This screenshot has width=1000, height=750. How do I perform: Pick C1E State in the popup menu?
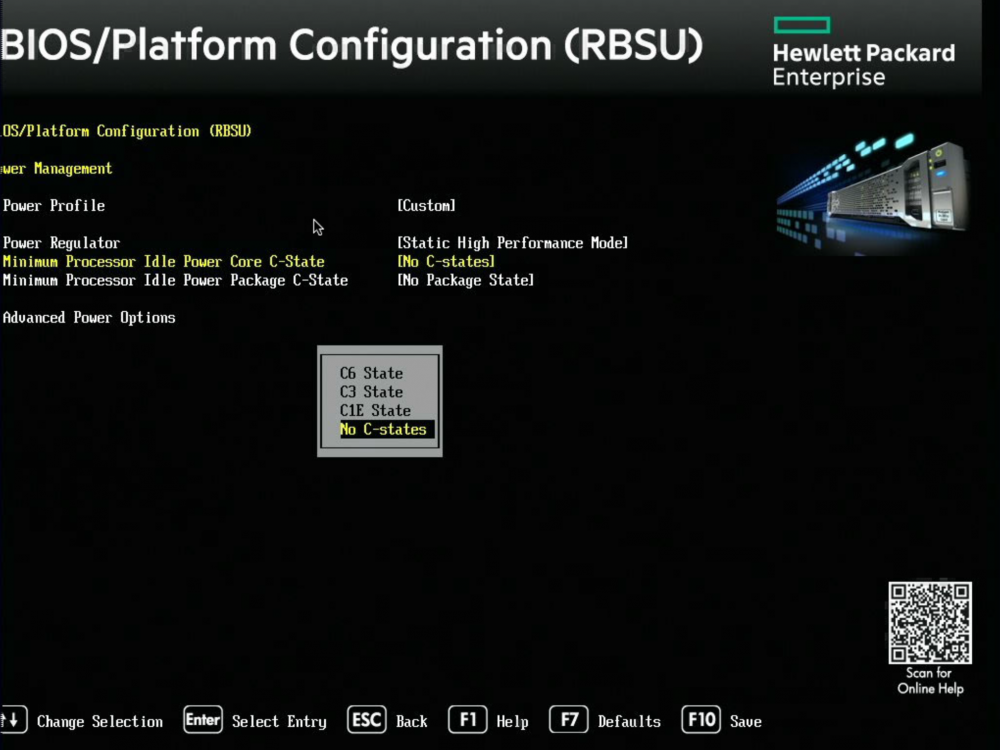[375, 410]
